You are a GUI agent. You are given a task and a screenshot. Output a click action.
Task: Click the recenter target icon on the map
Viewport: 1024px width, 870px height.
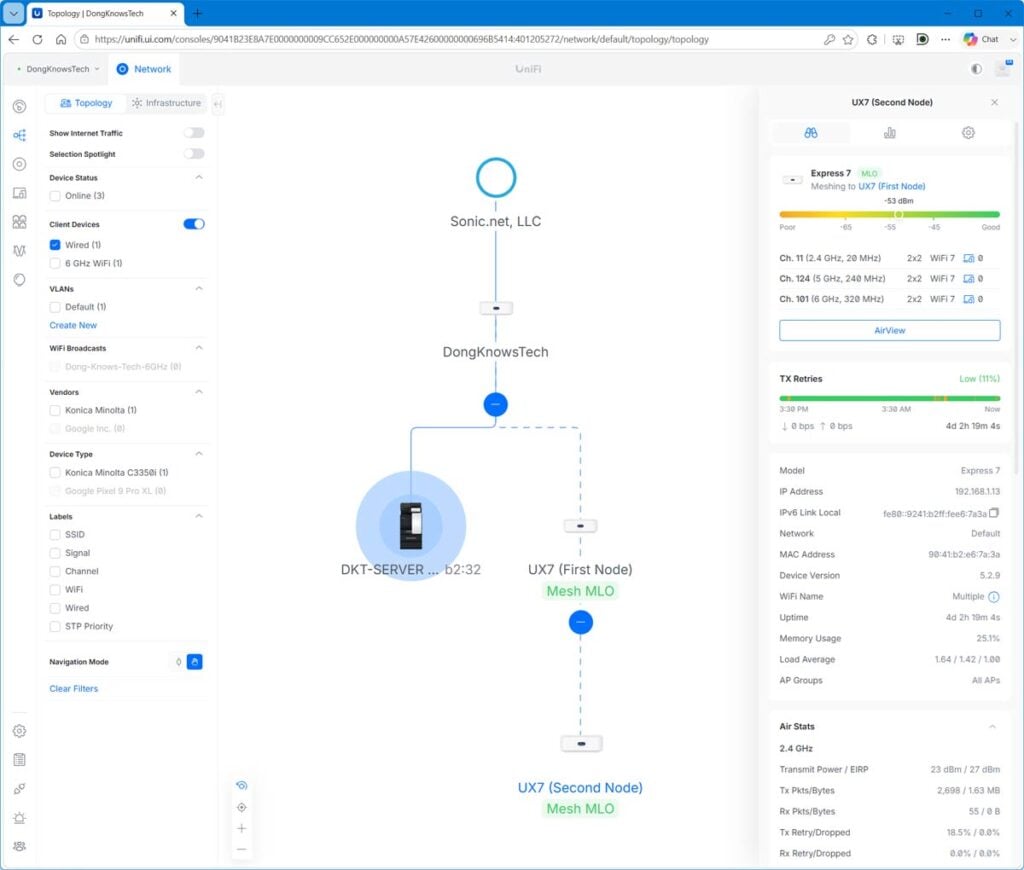[242, 807]
